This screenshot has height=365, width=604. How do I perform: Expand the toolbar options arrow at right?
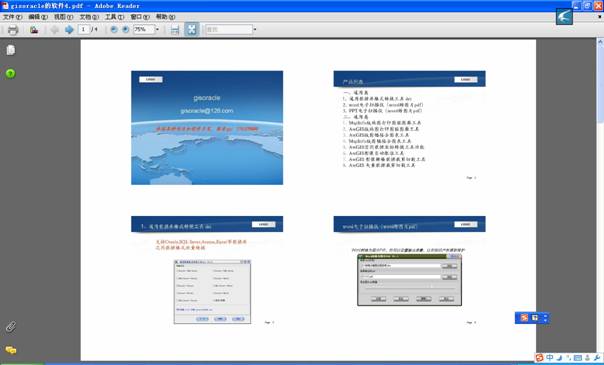pos(599,17)
